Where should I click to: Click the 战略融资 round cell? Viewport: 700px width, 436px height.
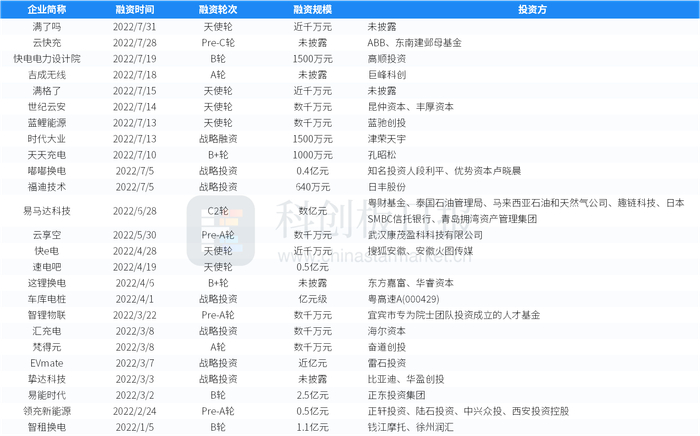pos(218,139)
